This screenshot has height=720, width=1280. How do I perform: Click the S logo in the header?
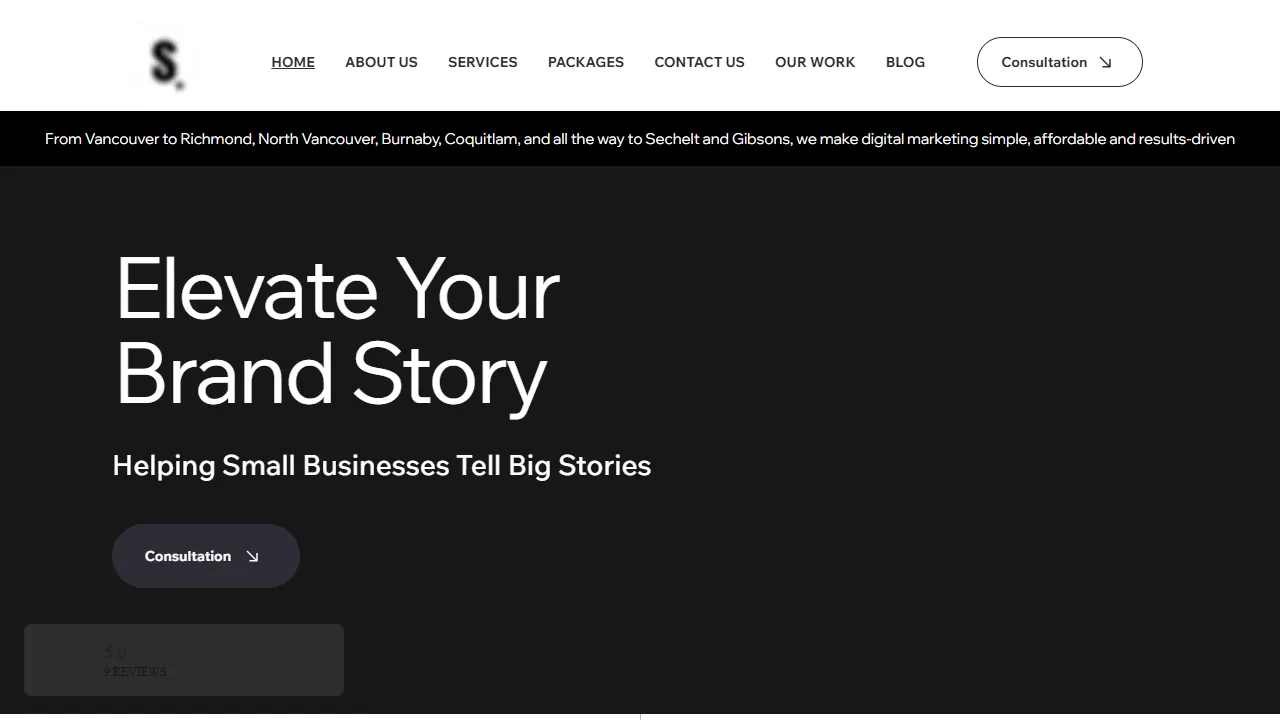[165, 62]
